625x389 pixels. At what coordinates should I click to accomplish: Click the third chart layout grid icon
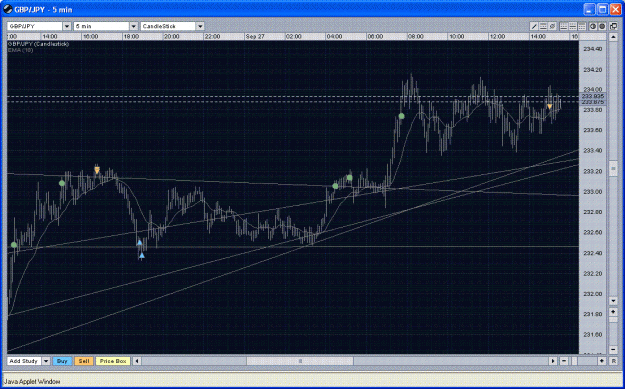(582, 27)
